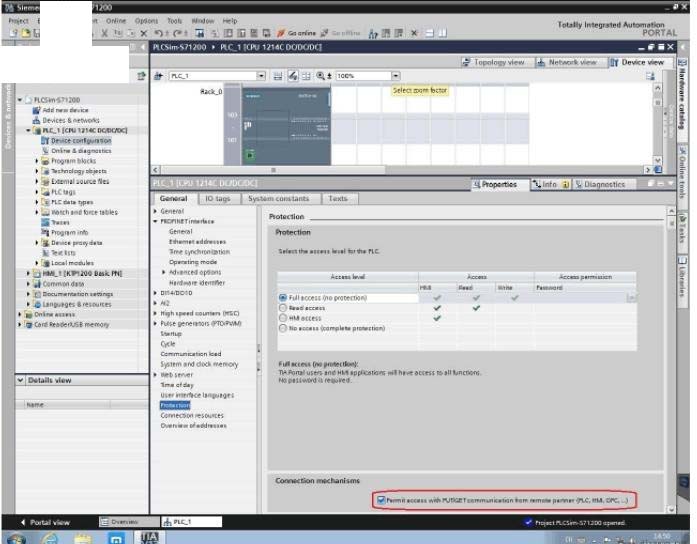Open the Options menu

click(x=146, y=20)
